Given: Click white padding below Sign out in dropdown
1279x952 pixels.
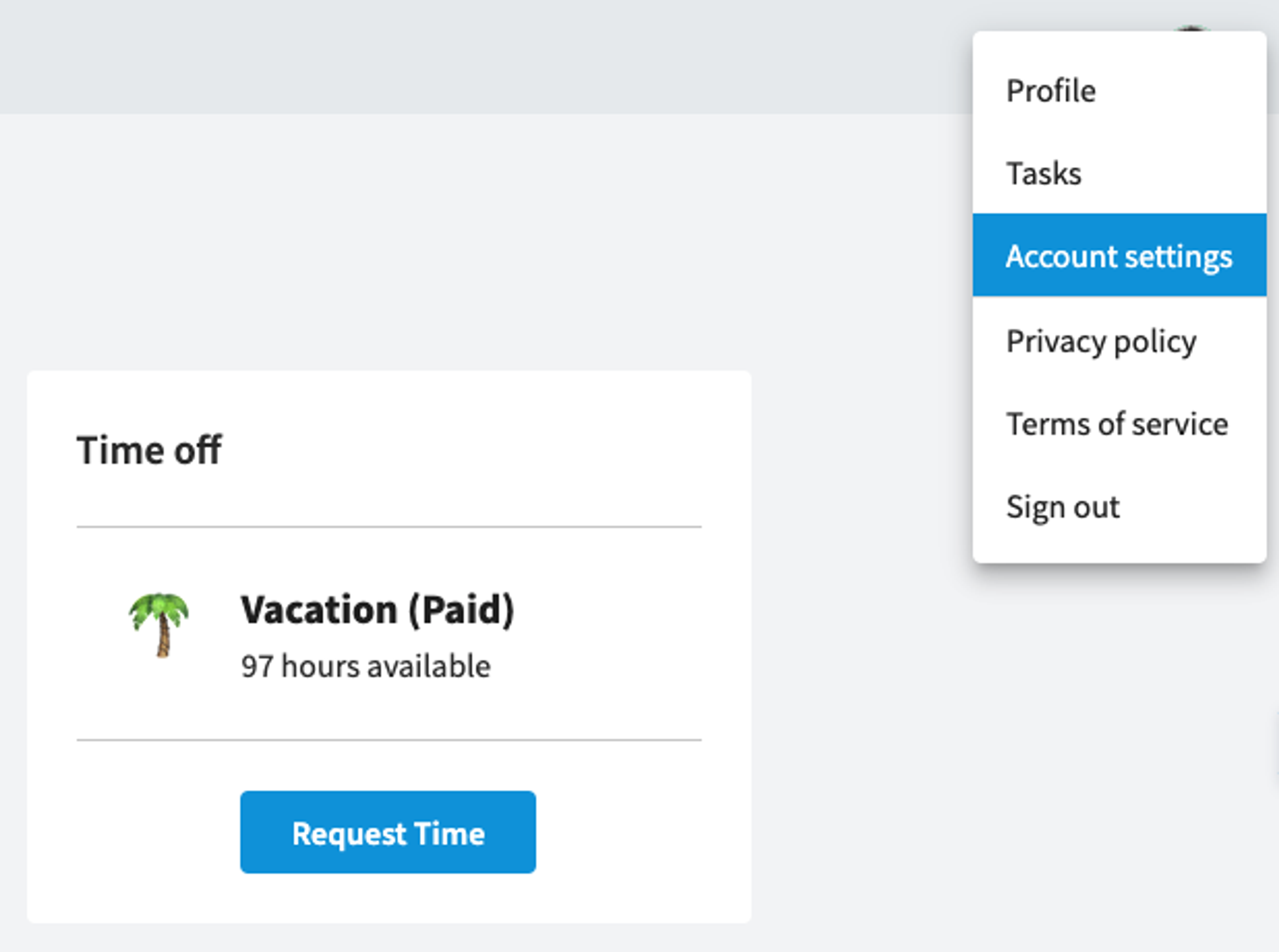Looking at the screenshot, I should coord(1119,554).
